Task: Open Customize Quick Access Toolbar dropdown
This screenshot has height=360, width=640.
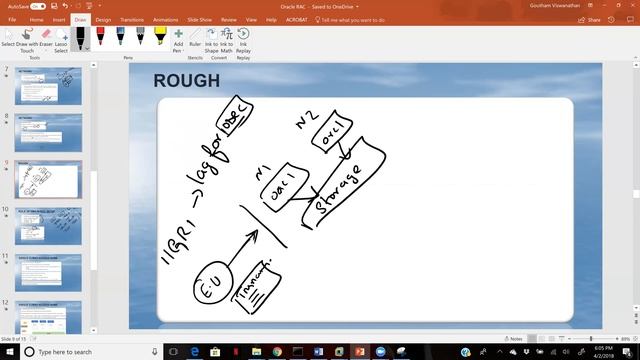Action: 100,6
